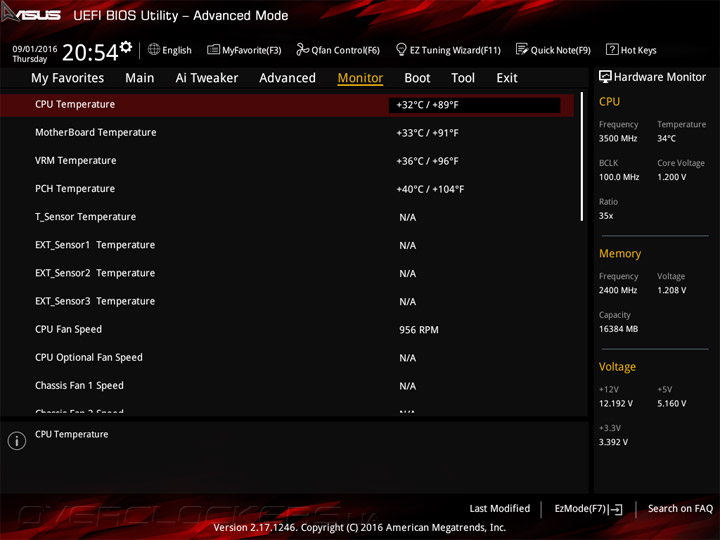Viewport: 720px width, 540px height.
Task: Click the Memory heading in Hardware Monitor
Action: pyautogui.click(x=620, y=253)
